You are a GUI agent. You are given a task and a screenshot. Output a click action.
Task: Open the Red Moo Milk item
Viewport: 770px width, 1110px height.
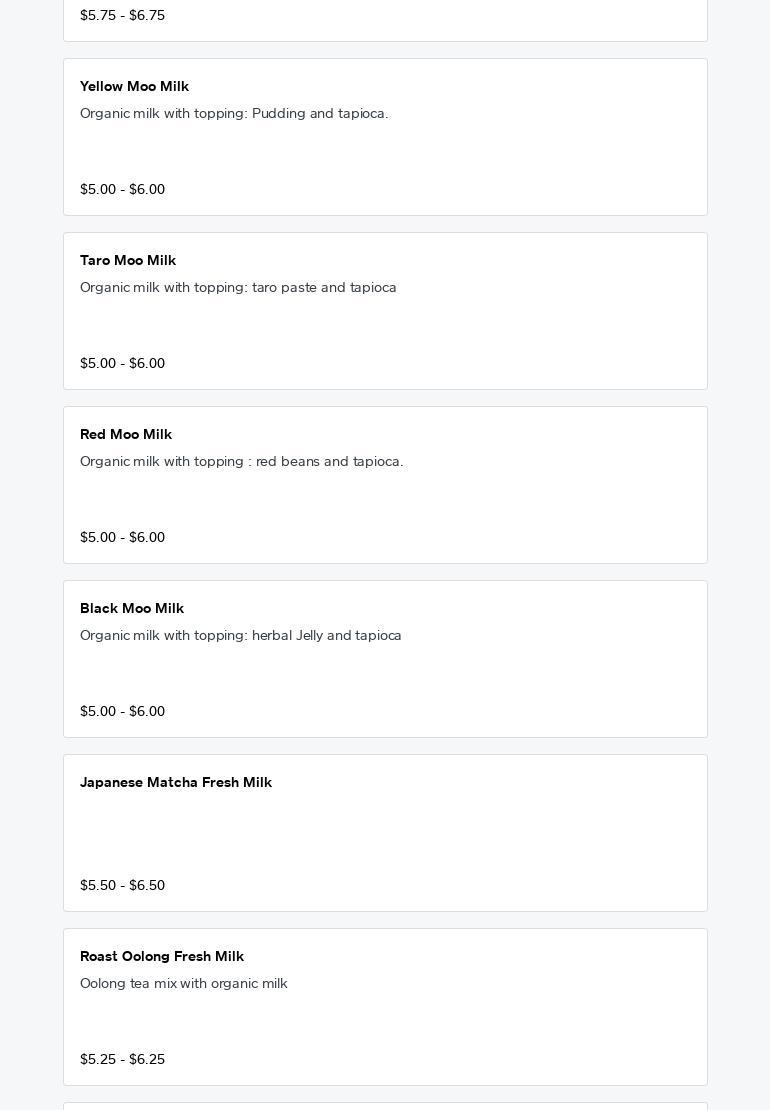pyautogui.click(x=126, y=435)
